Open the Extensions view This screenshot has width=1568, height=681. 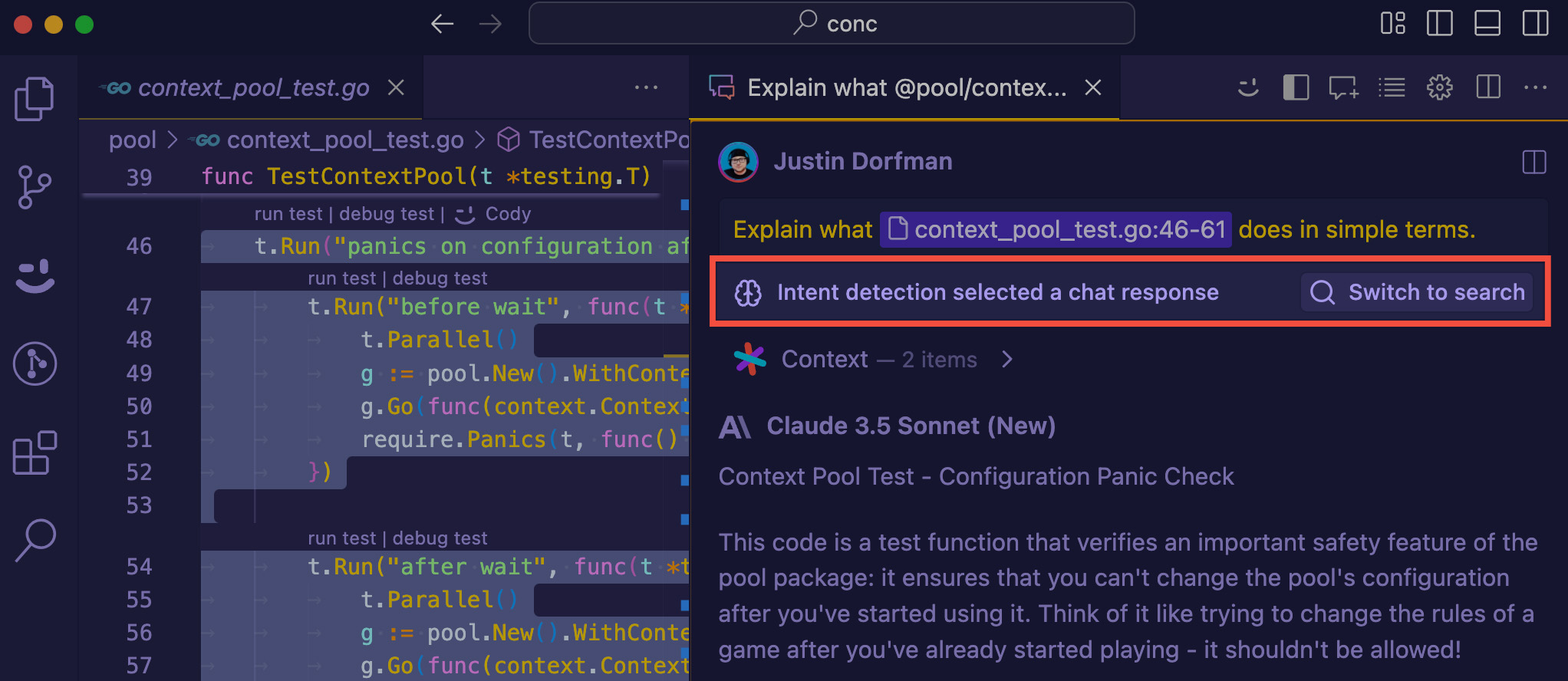(x=35, y=452)
